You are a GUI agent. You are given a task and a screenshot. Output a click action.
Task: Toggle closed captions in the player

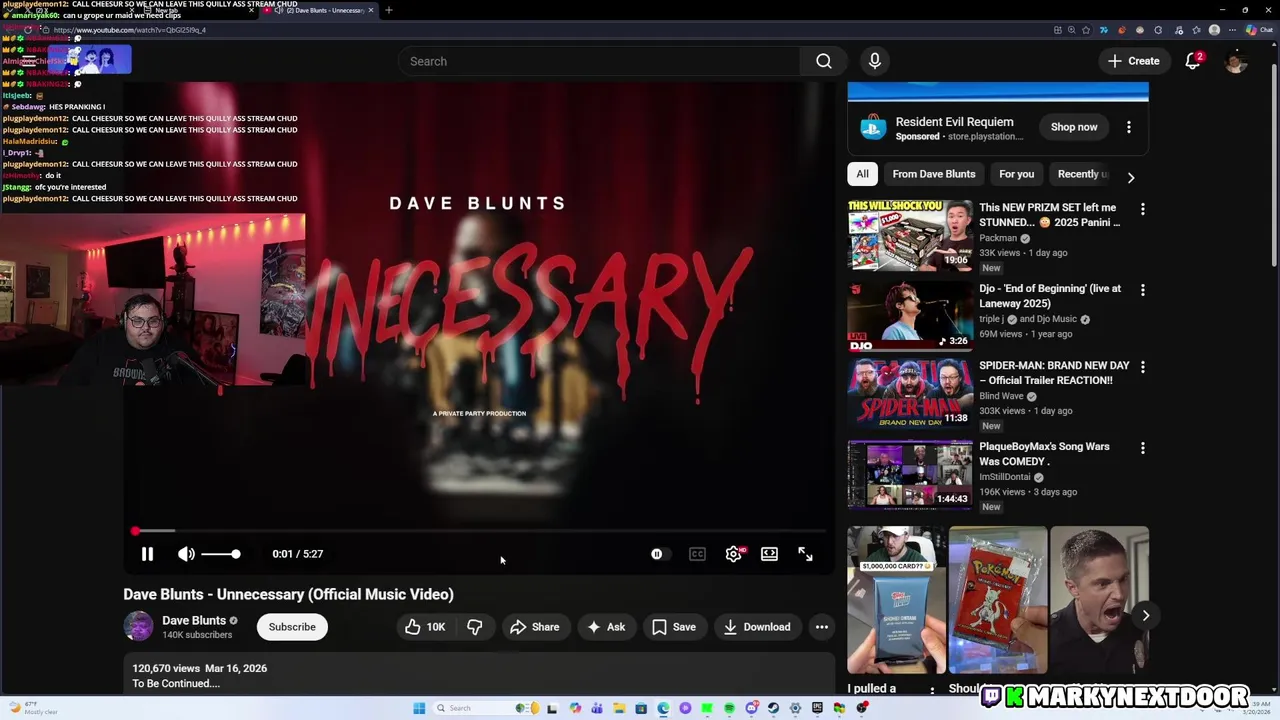coord(697,554)
